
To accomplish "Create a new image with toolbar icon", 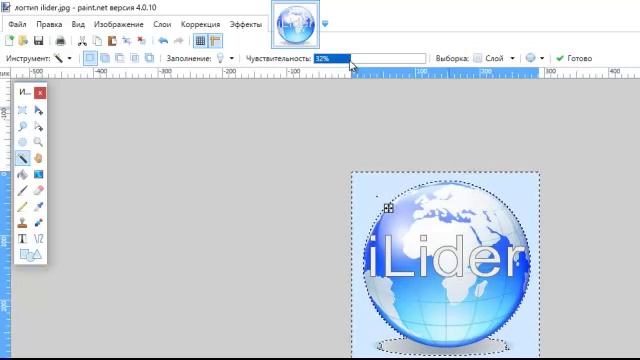I will tap(9, 40).
